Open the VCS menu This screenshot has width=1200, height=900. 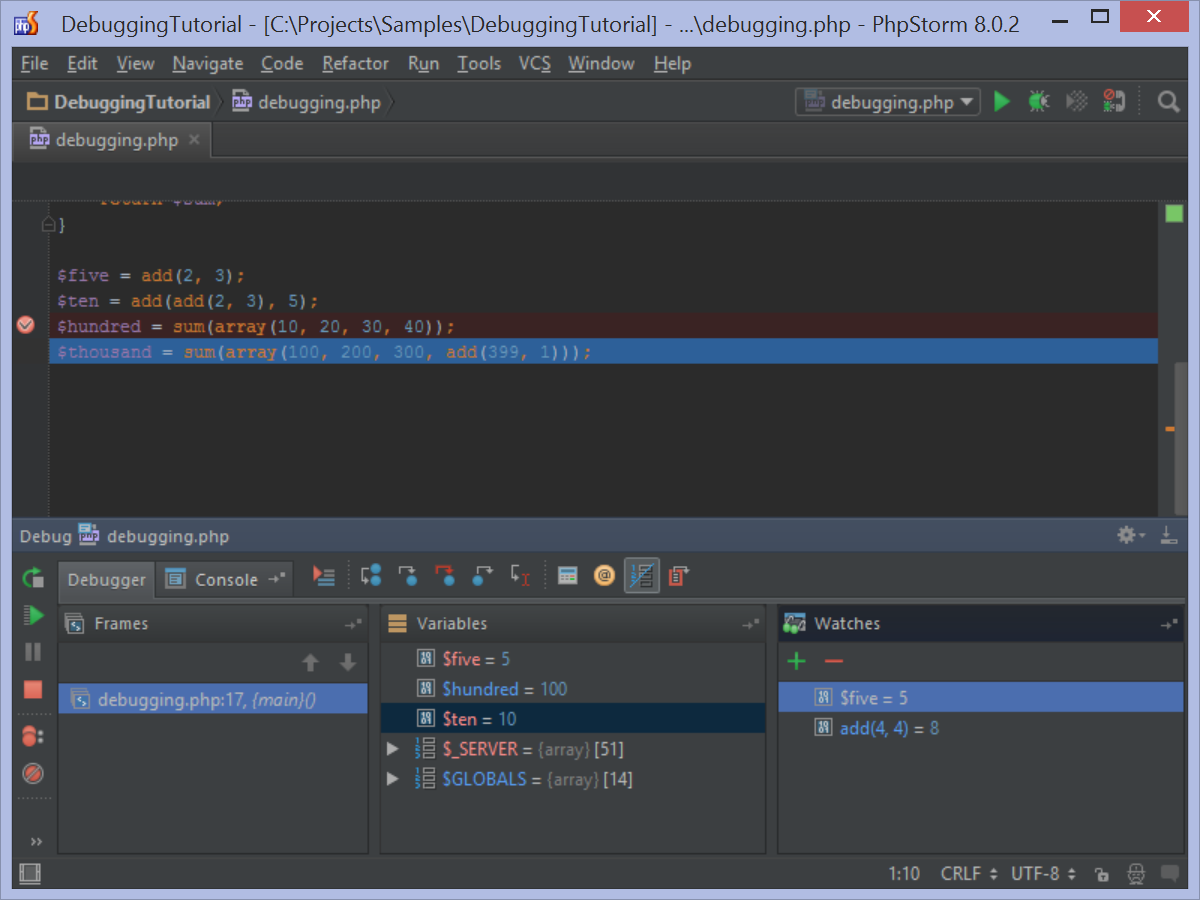(534, 63)
